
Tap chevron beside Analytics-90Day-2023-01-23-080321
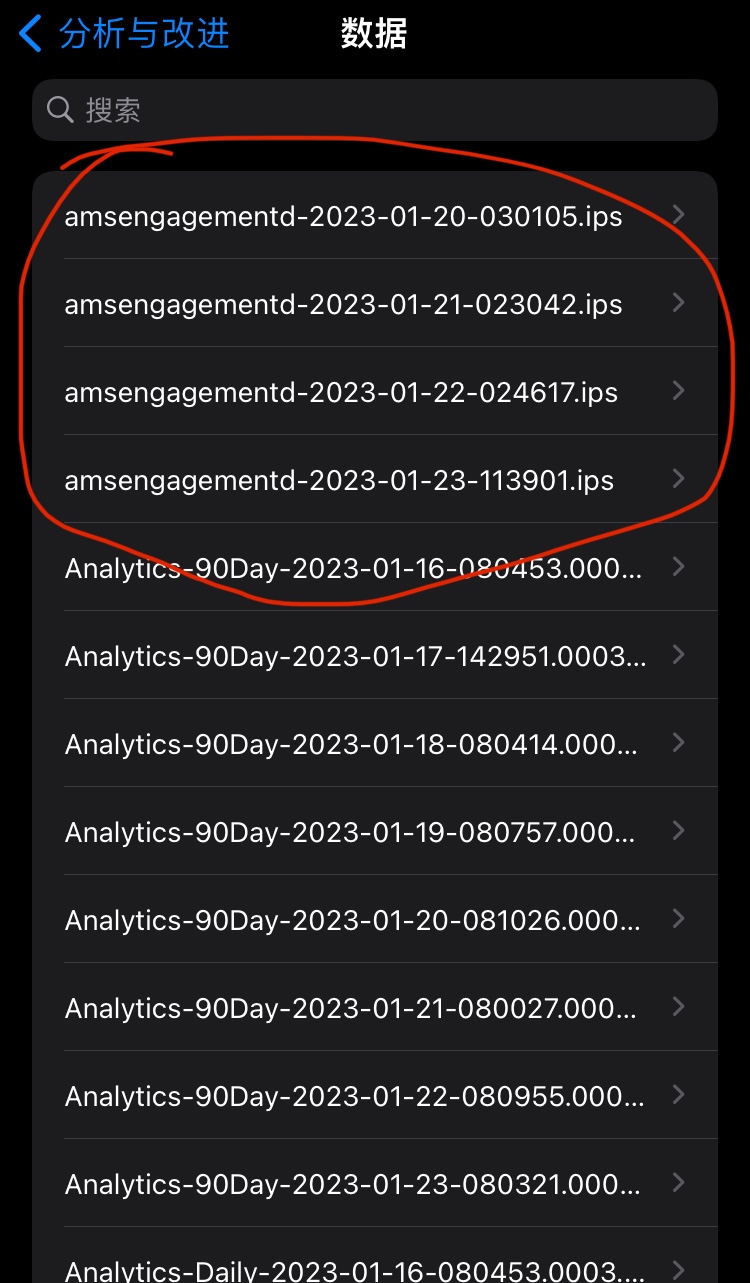[679, 1183]
